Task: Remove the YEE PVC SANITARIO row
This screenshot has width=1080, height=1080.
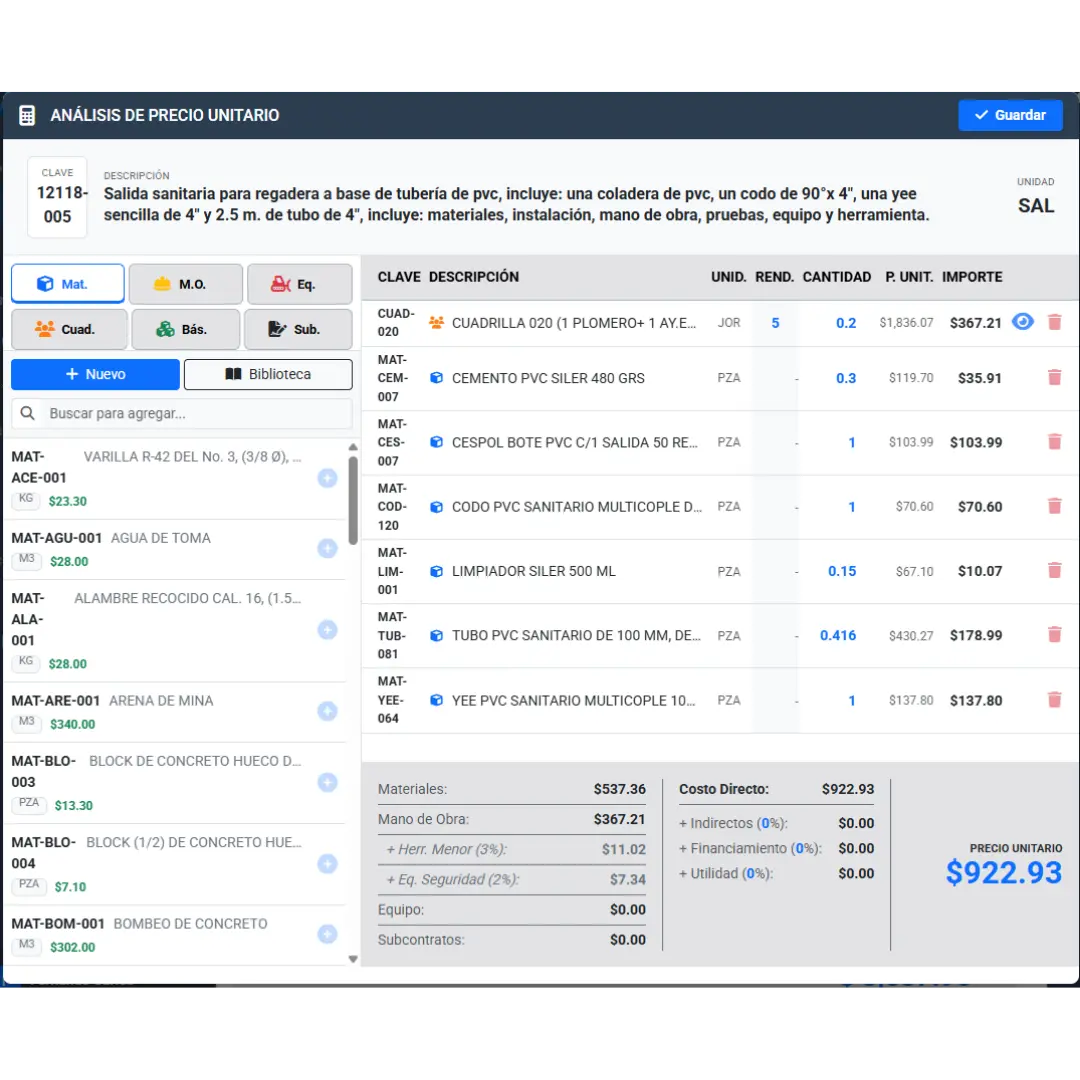Action: pos(1054,700)
